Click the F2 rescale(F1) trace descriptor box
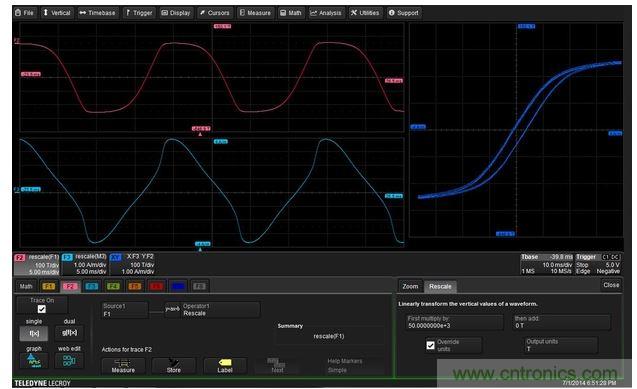Viewport: 637px width, 389px height. (37, 264)
